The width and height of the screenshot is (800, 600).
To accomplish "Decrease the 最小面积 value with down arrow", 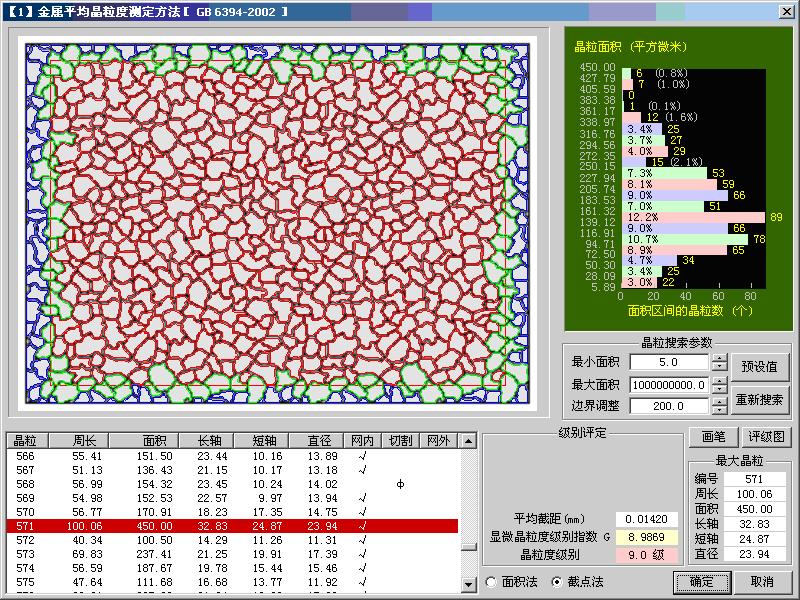I will pyautogui.click(x=719, y=367).
